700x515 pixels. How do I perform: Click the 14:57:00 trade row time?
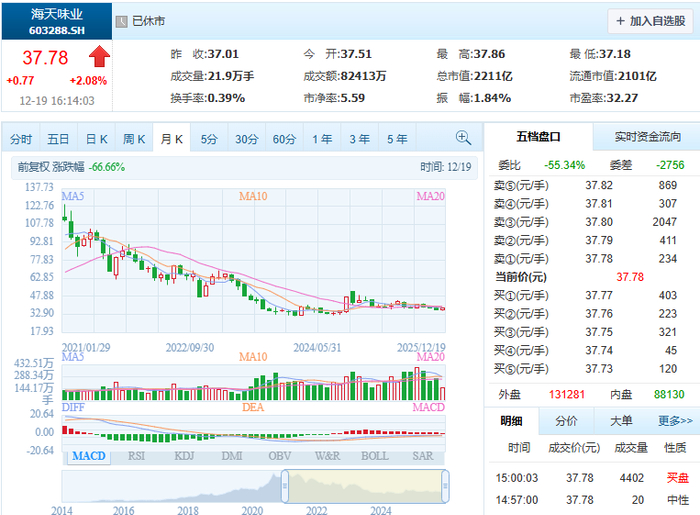click(x=517, y=500)
